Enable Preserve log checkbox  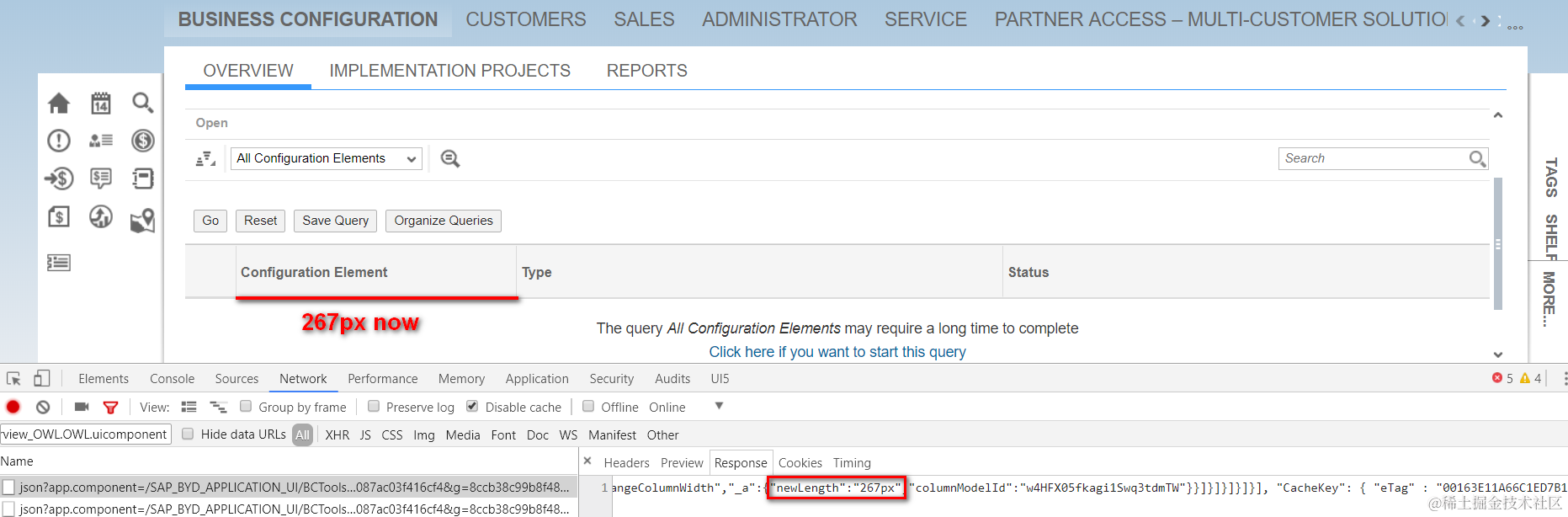(x=374, y=407)
